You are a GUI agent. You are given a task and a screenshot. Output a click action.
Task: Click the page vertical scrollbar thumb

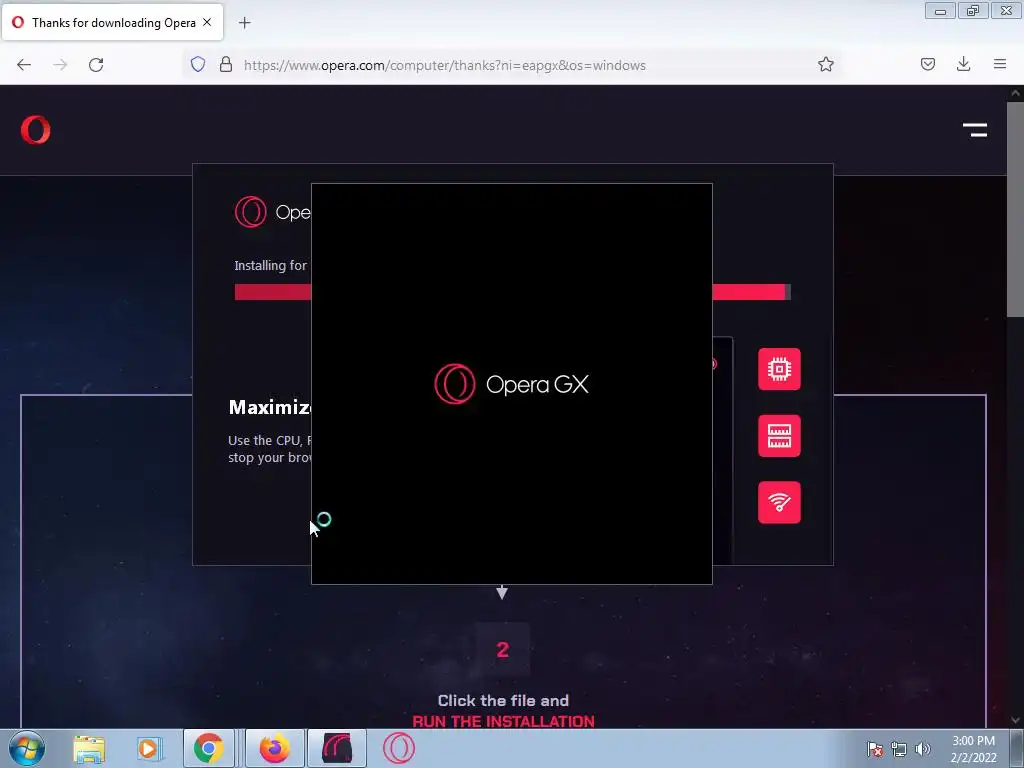tap(1015, 209)
